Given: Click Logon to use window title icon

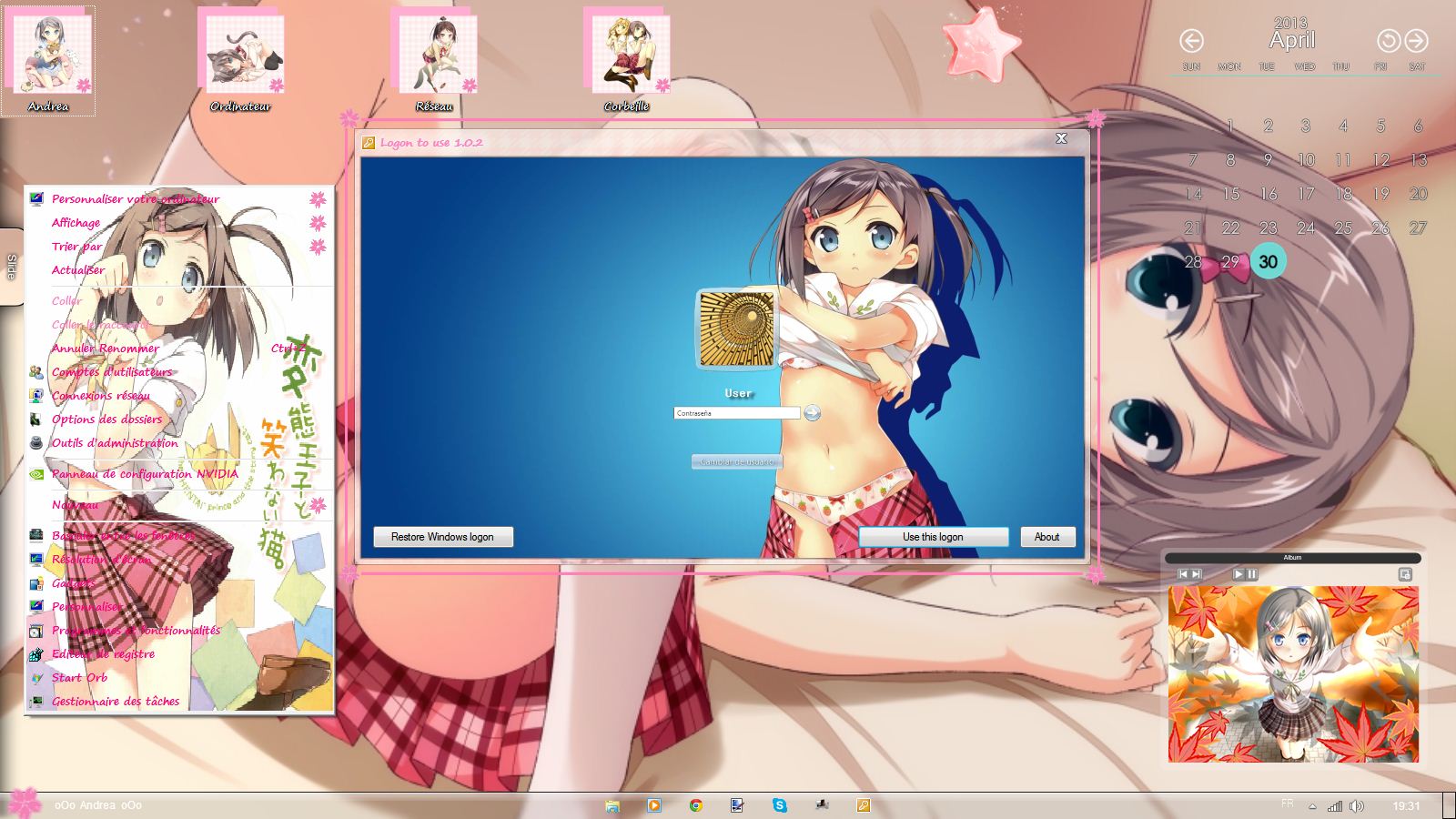Looking at the screenshot, I should click(x=369, y=143).
